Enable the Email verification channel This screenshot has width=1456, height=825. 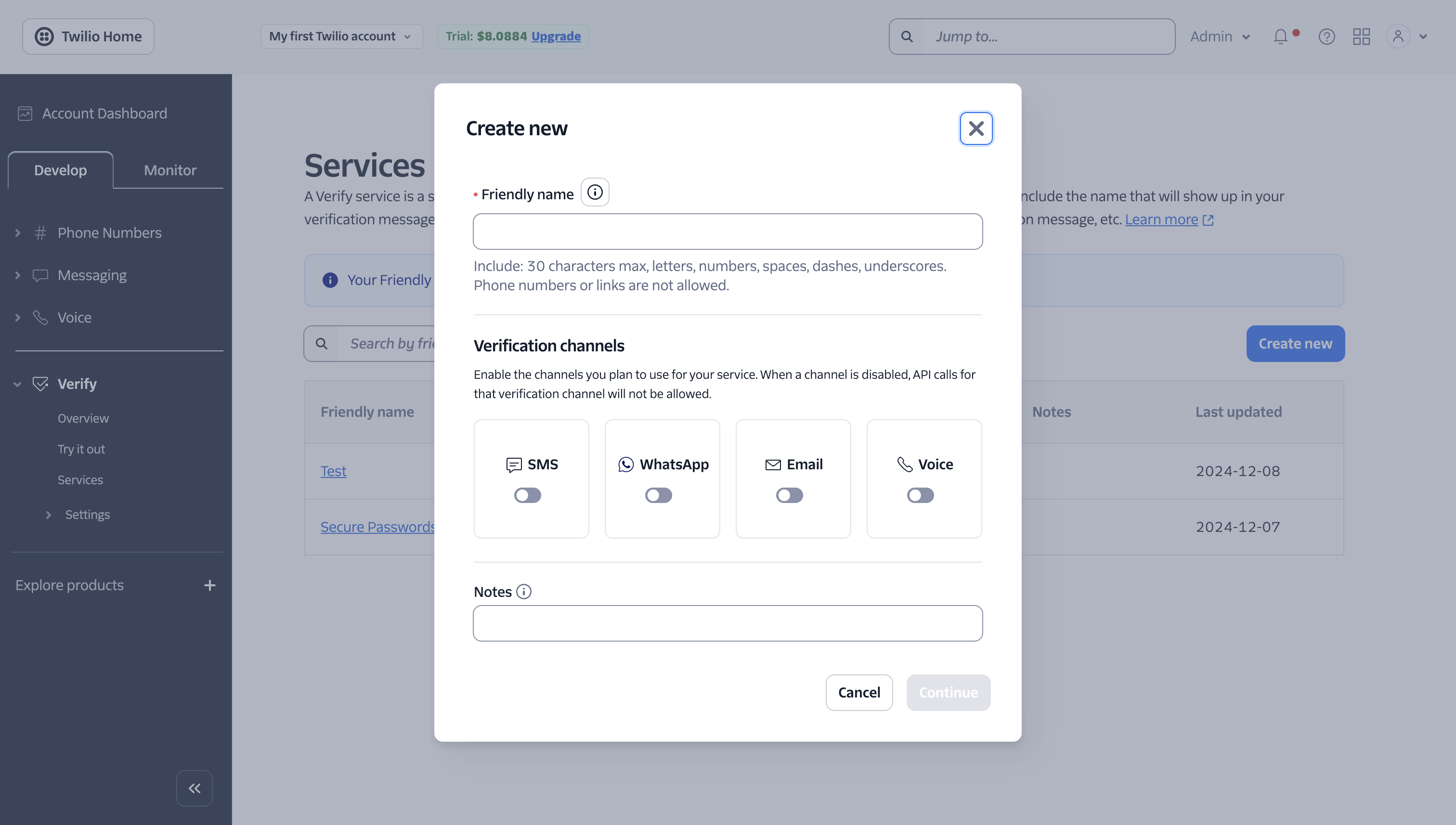pos(789,495)
